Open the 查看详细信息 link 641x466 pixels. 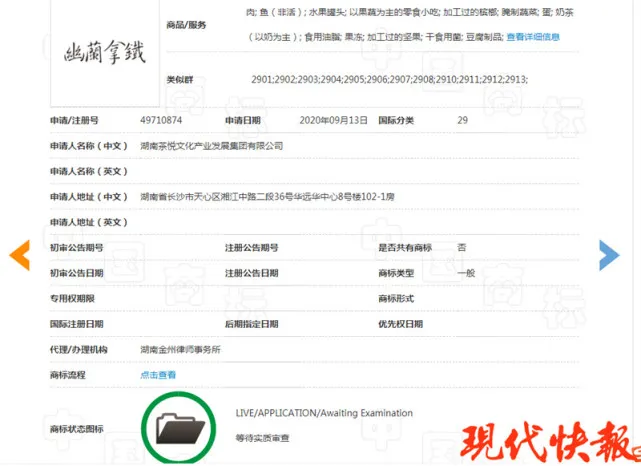click(533, 37)
